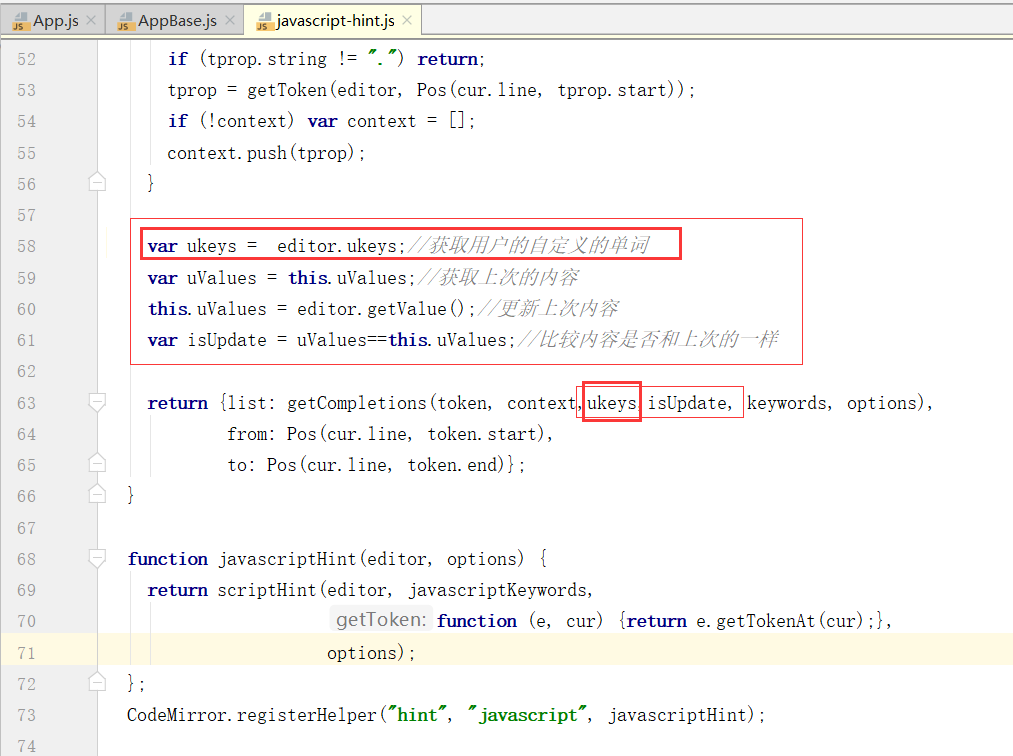Close the AppBase.js tab

tap(230, 21)
